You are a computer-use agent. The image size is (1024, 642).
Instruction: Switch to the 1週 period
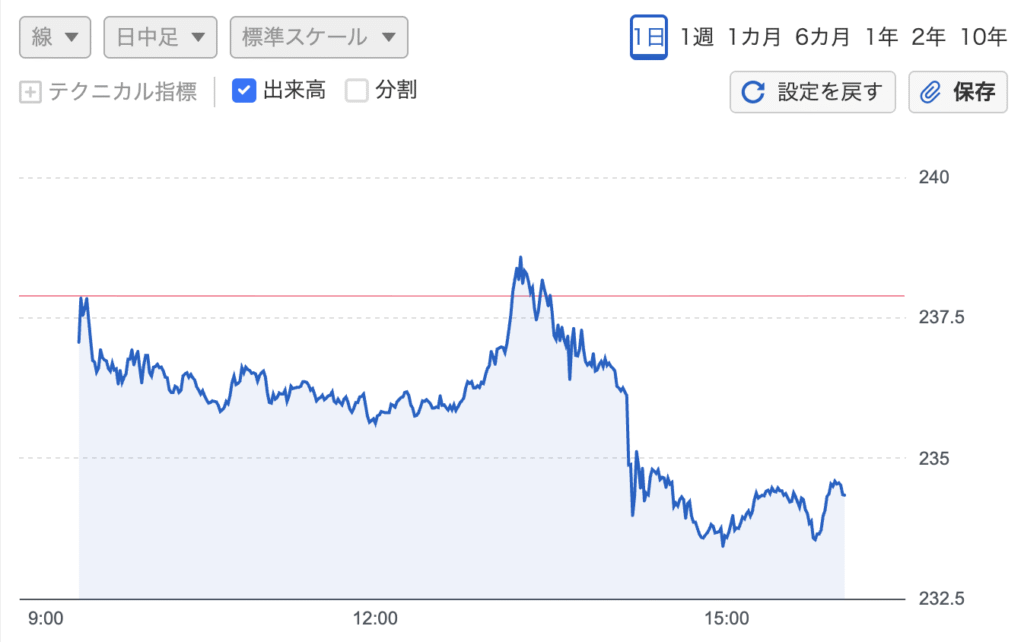(697, 37)
